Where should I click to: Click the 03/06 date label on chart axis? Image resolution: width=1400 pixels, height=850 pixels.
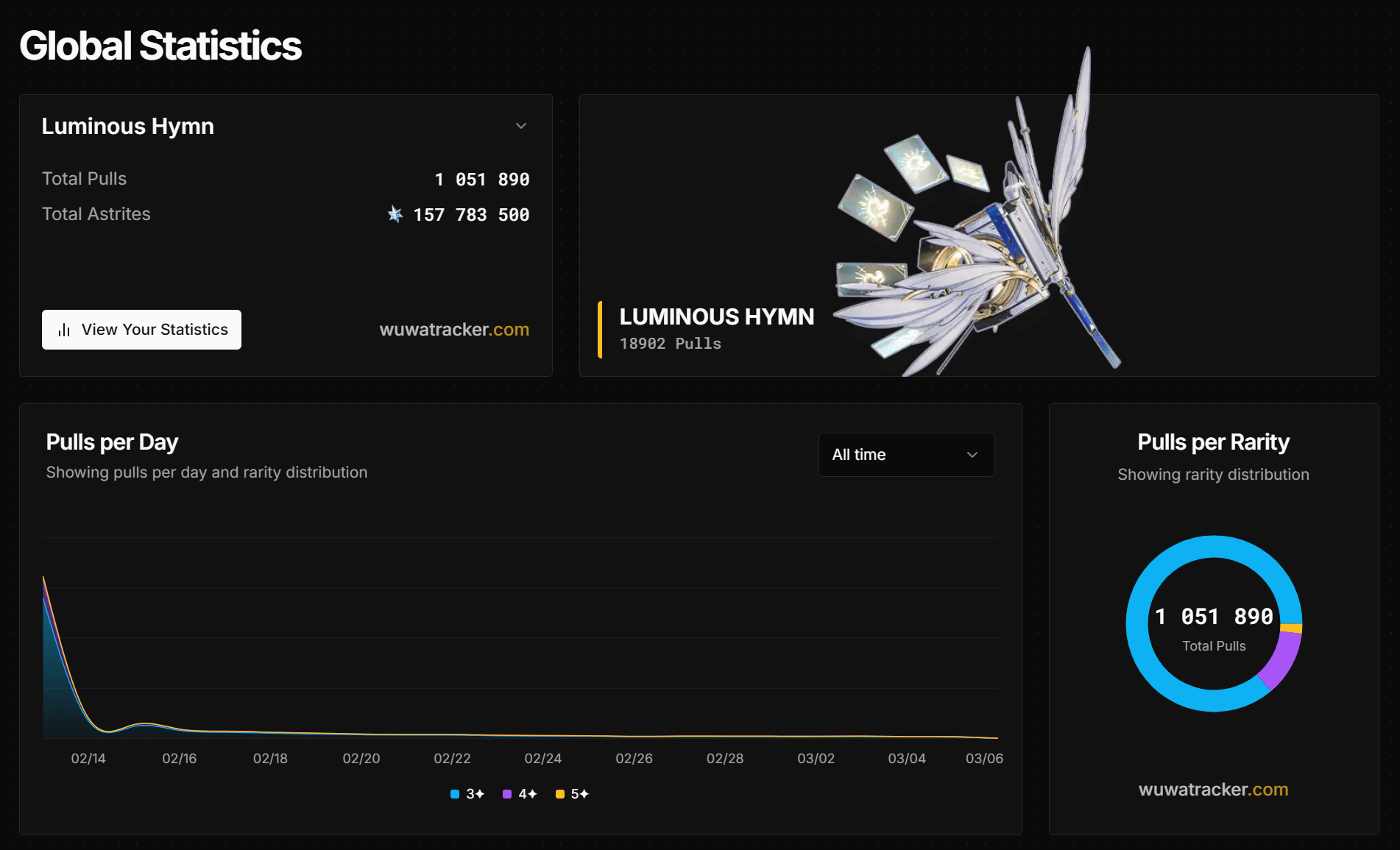coord(984,759)
